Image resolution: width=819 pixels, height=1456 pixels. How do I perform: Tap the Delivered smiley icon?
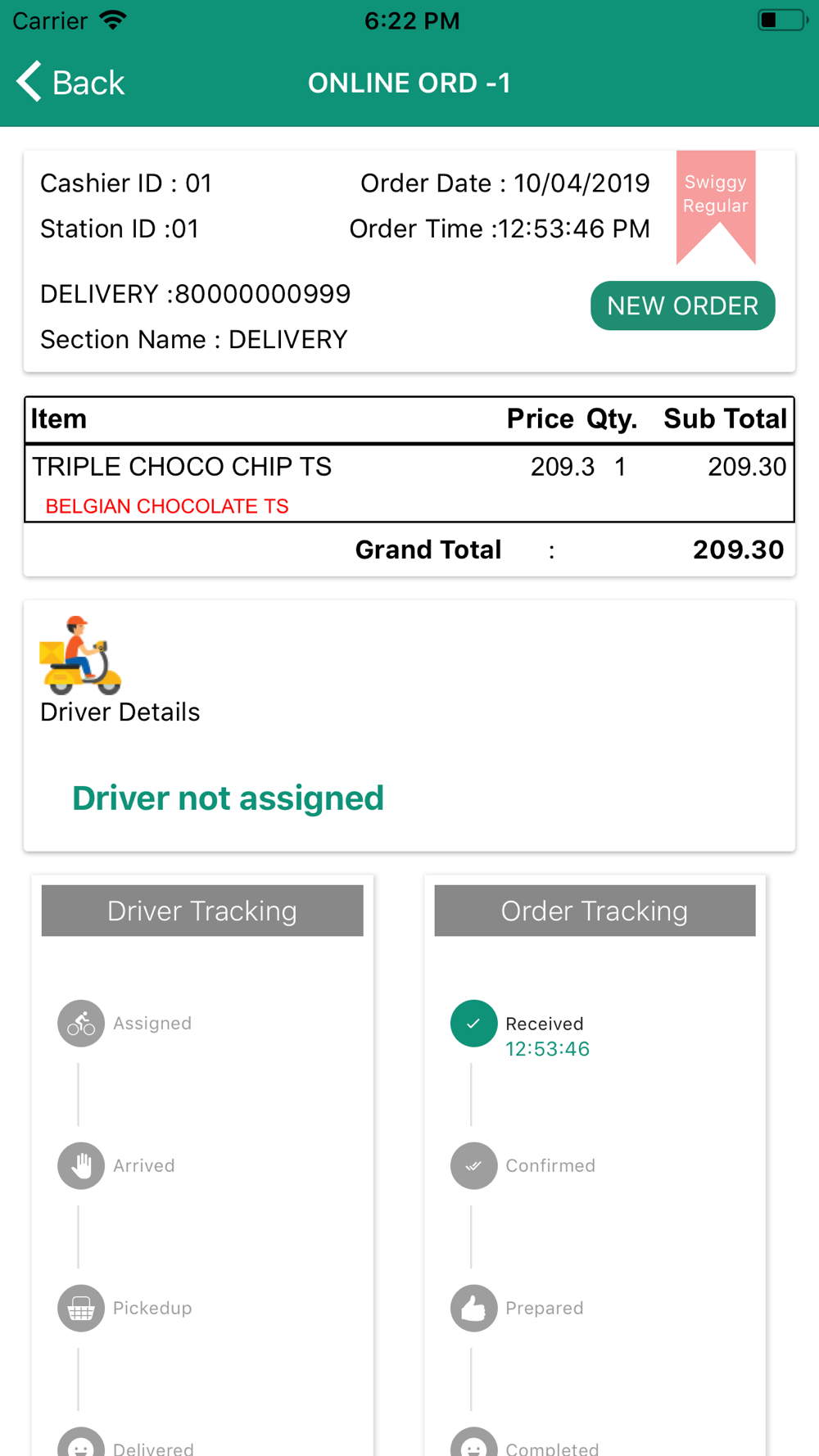pos(81,1442)
